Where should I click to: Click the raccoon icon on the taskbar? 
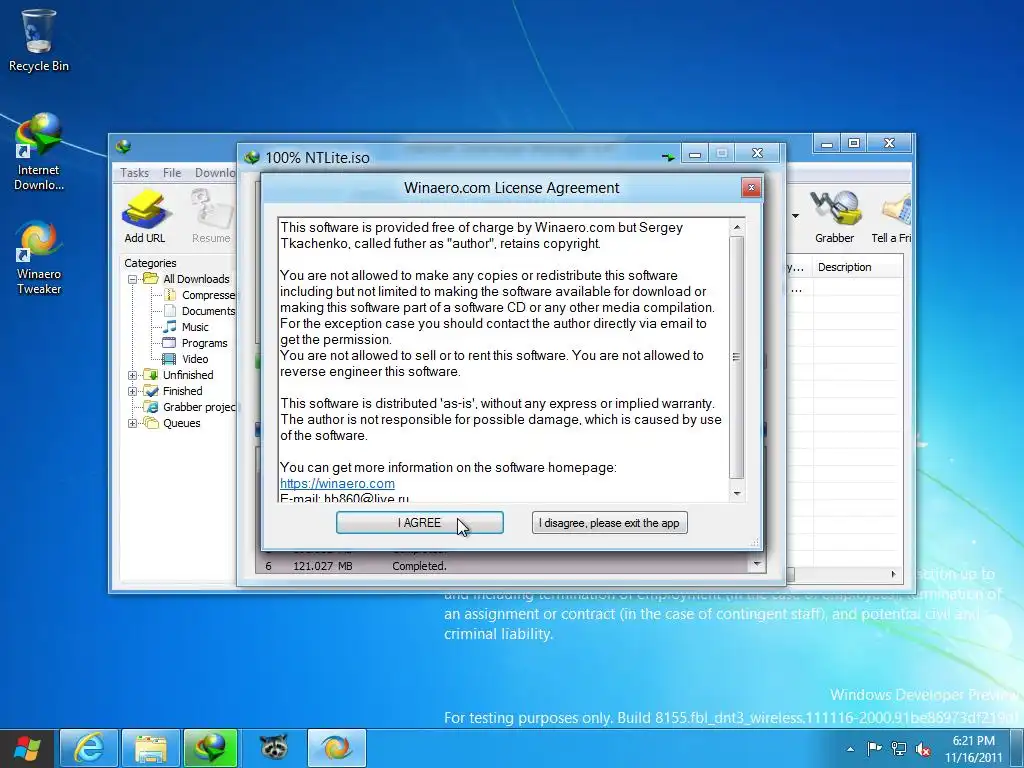point(273,748)
